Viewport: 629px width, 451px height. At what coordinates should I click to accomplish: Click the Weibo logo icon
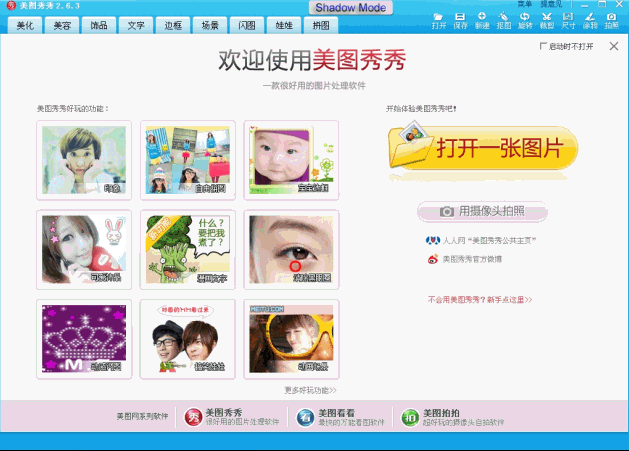[x=433, y=259]
